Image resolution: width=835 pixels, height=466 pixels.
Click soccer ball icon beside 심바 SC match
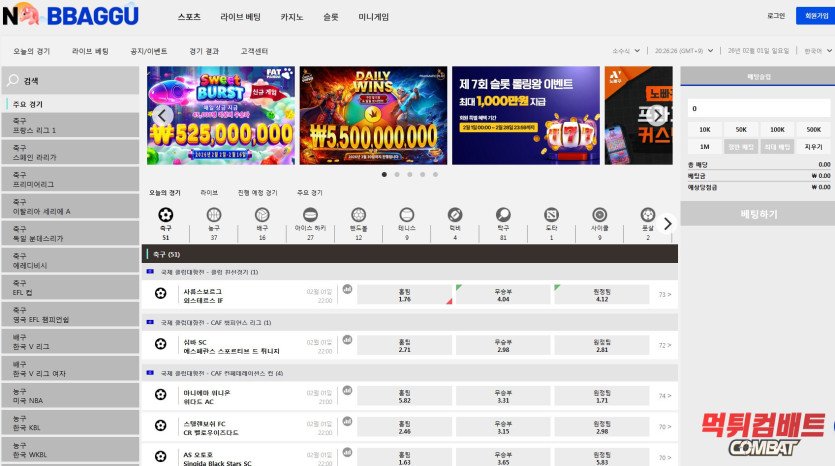tap(160, 344)
